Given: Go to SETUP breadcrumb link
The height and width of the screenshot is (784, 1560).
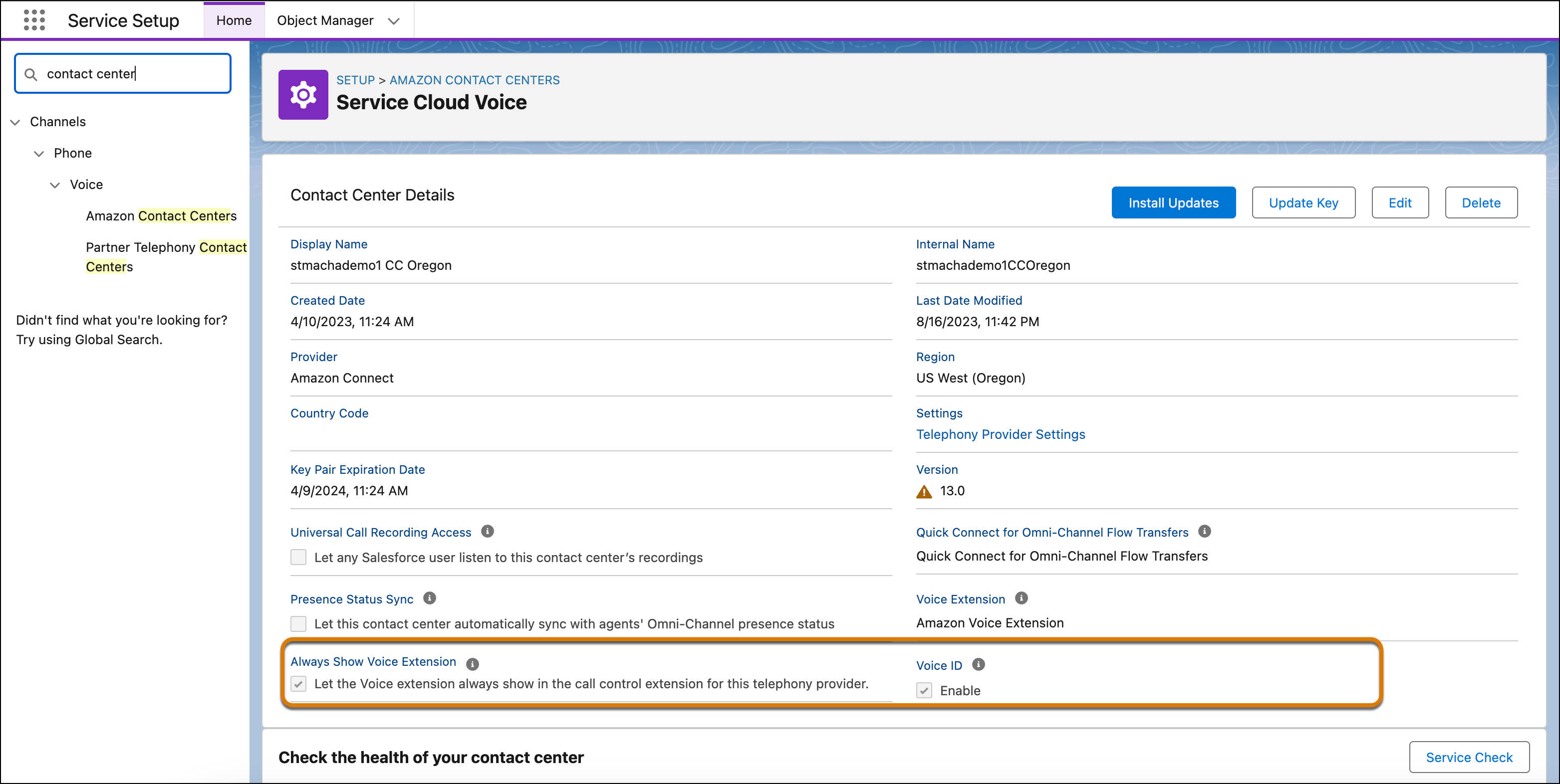Looking at the screenshot, I should (x=355, y=80).
